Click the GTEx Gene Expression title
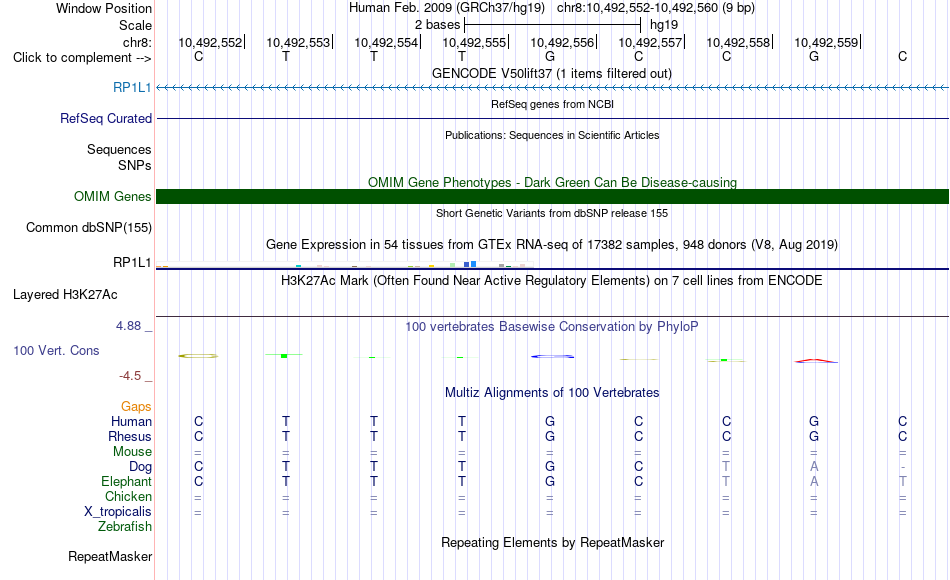 (x=552, y=245)
